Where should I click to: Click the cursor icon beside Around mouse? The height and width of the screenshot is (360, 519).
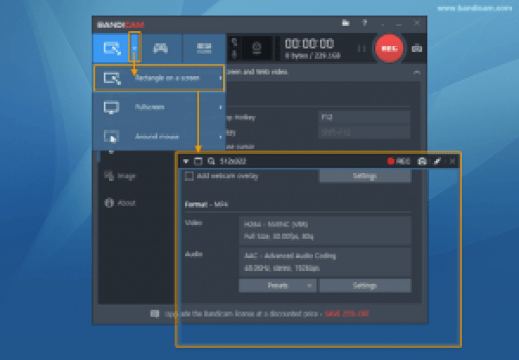click(111, 136)
